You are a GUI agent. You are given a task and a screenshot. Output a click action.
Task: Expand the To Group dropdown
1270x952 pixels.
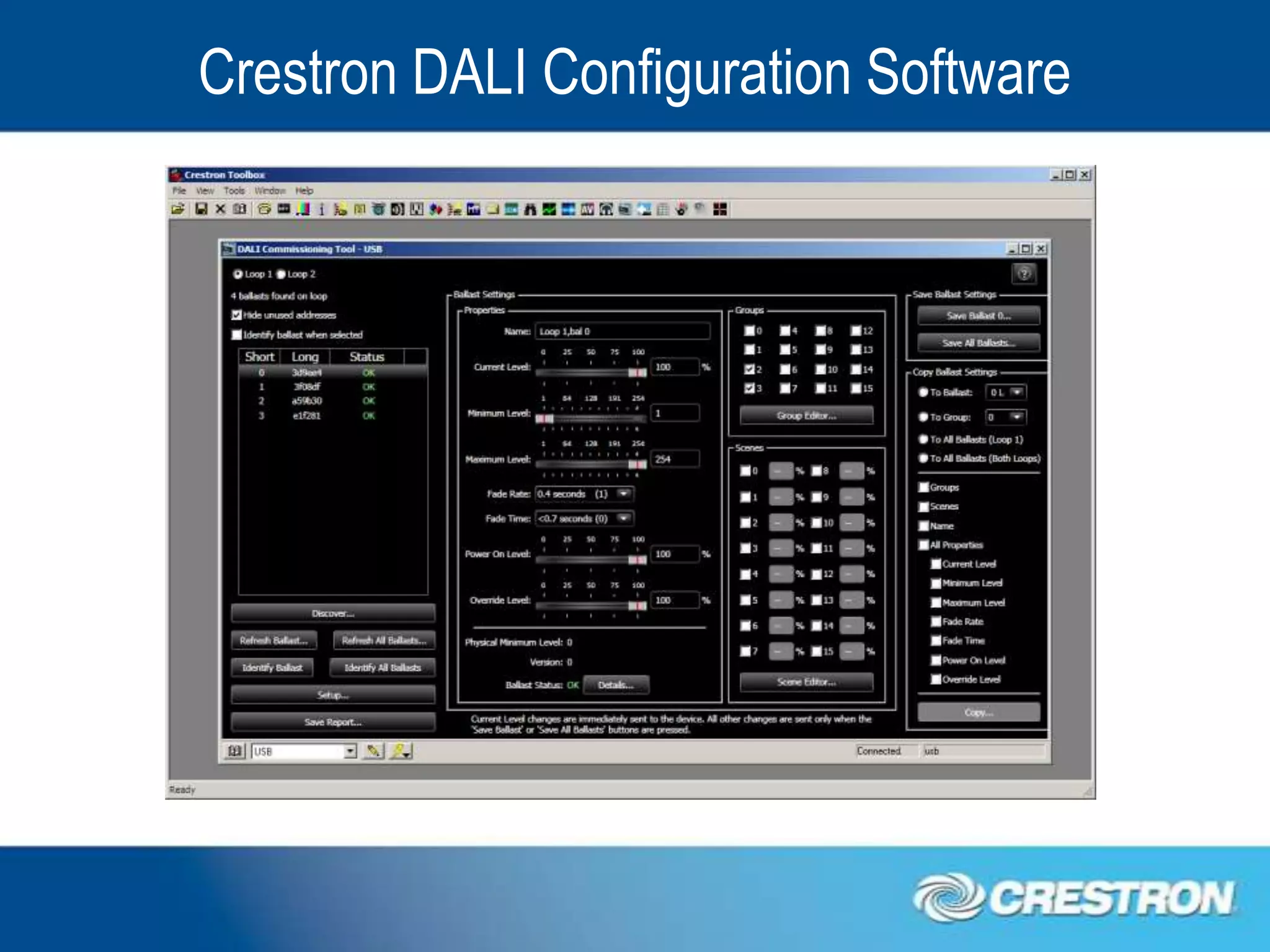point(1017,417)
